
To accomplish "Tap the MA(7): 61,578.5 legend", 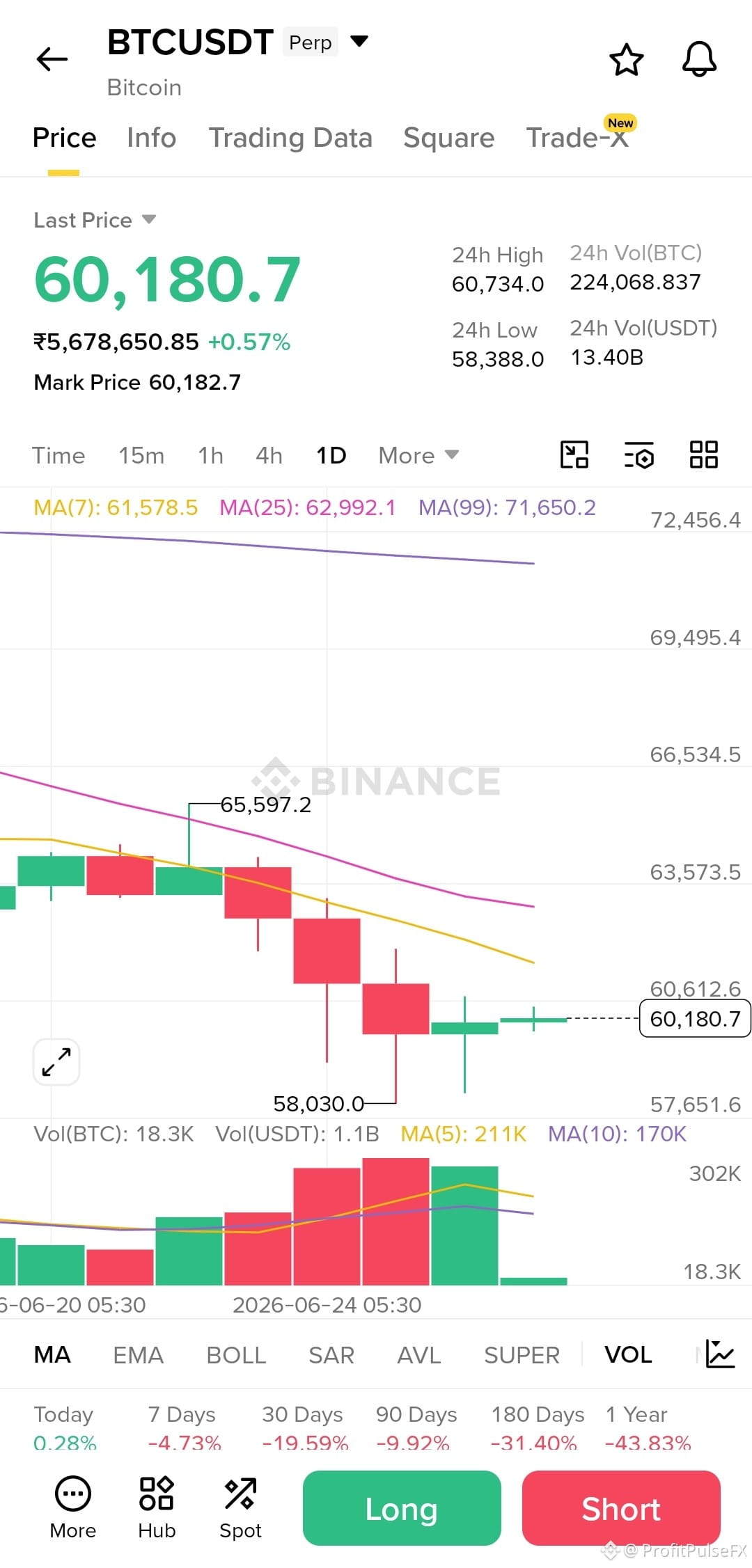I will (116, 507).
